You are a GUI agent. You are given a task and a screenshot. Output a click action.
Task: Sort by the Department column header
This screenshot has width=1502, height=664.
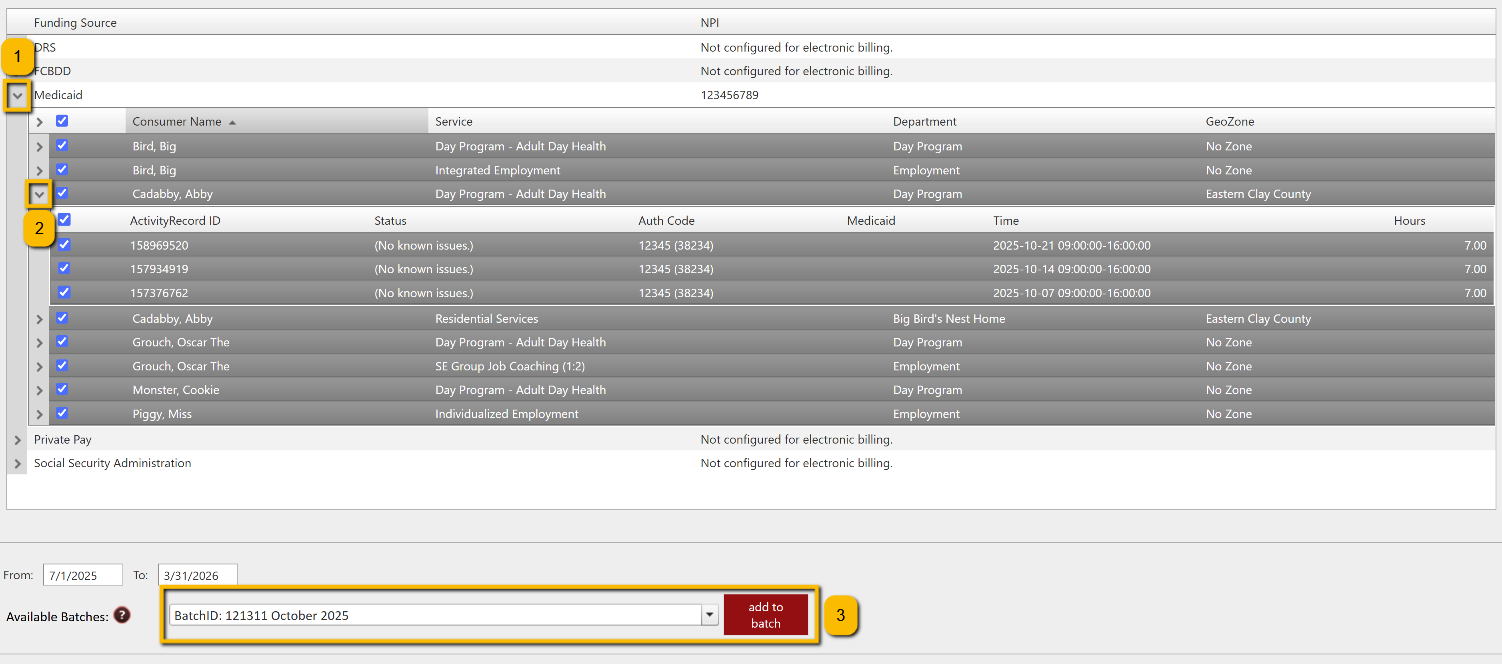pos(924,122)
